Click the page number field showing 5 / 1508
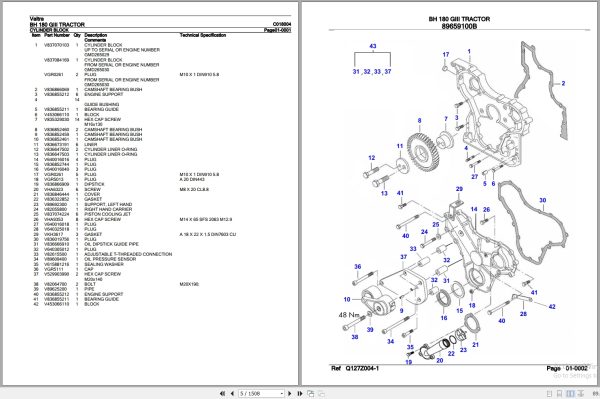 [x=261, y=393]
